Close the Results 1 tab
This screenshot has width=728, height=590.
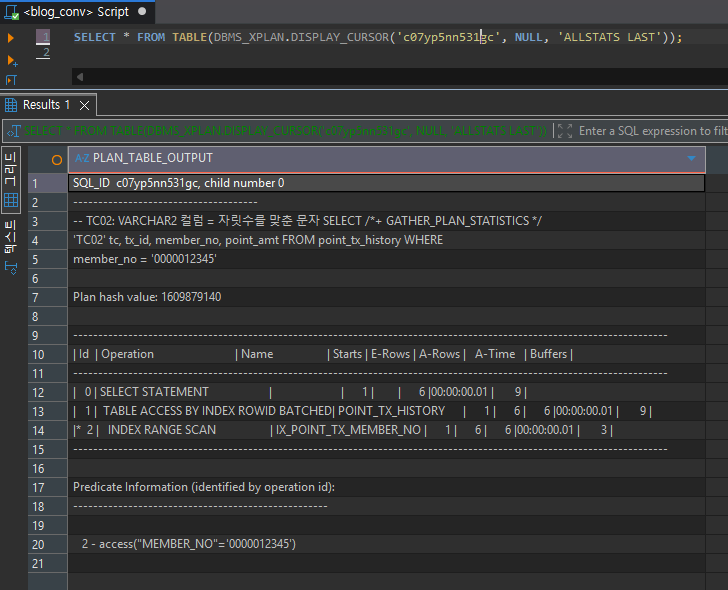(84, 105)
